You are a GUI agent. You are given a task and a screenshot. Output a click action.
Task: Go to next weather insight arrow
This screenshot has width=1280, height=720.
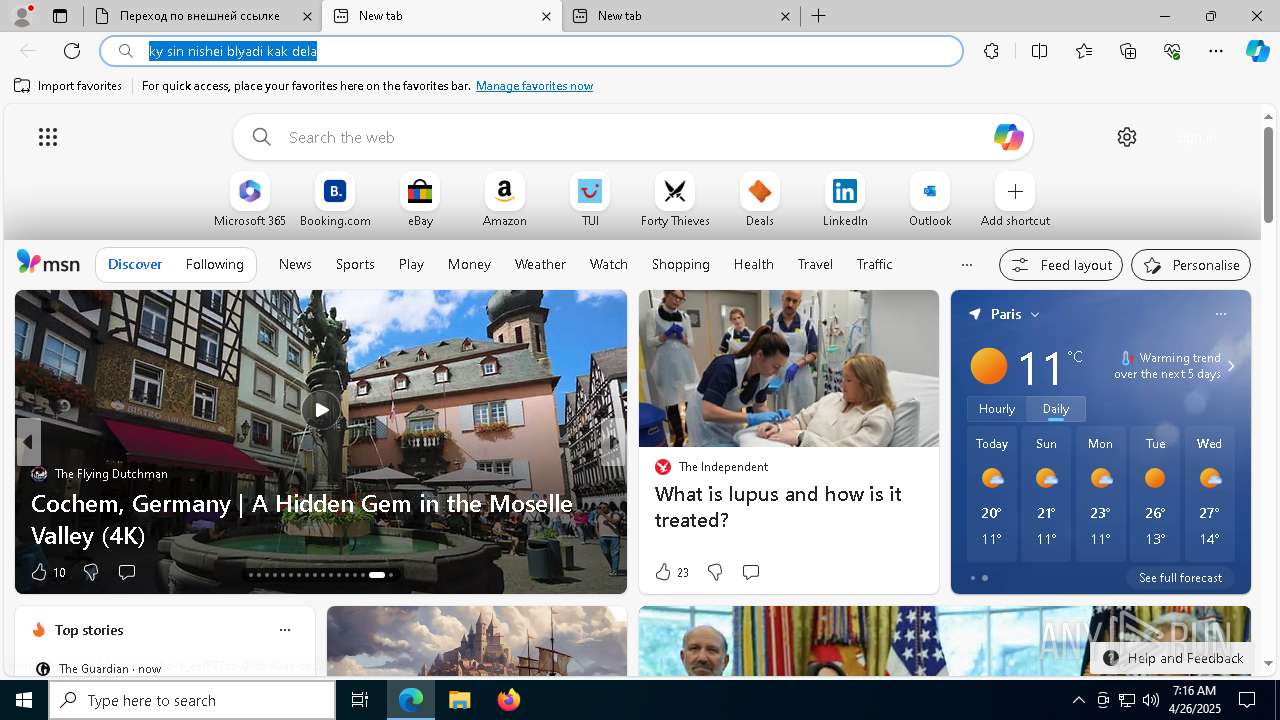[1231, 366]
